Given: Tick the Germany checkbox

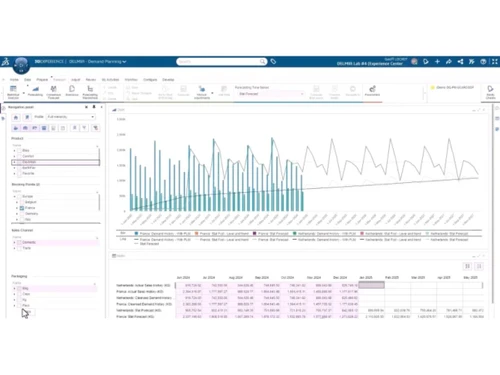Looking at the screenshot, I should tap(22, 213).
